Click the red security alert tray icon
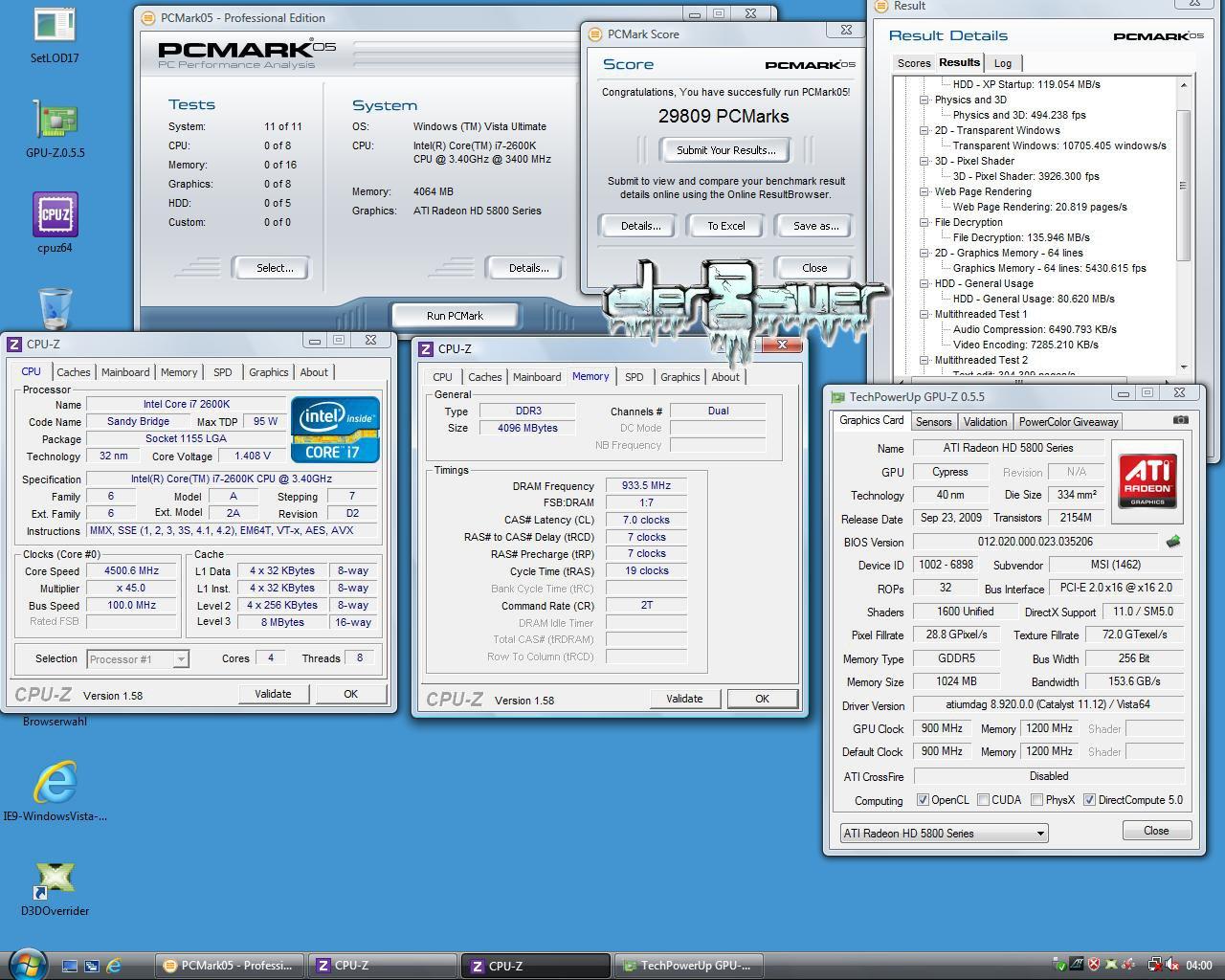Screen dimensions: 1225x980 coord(1094,966)
